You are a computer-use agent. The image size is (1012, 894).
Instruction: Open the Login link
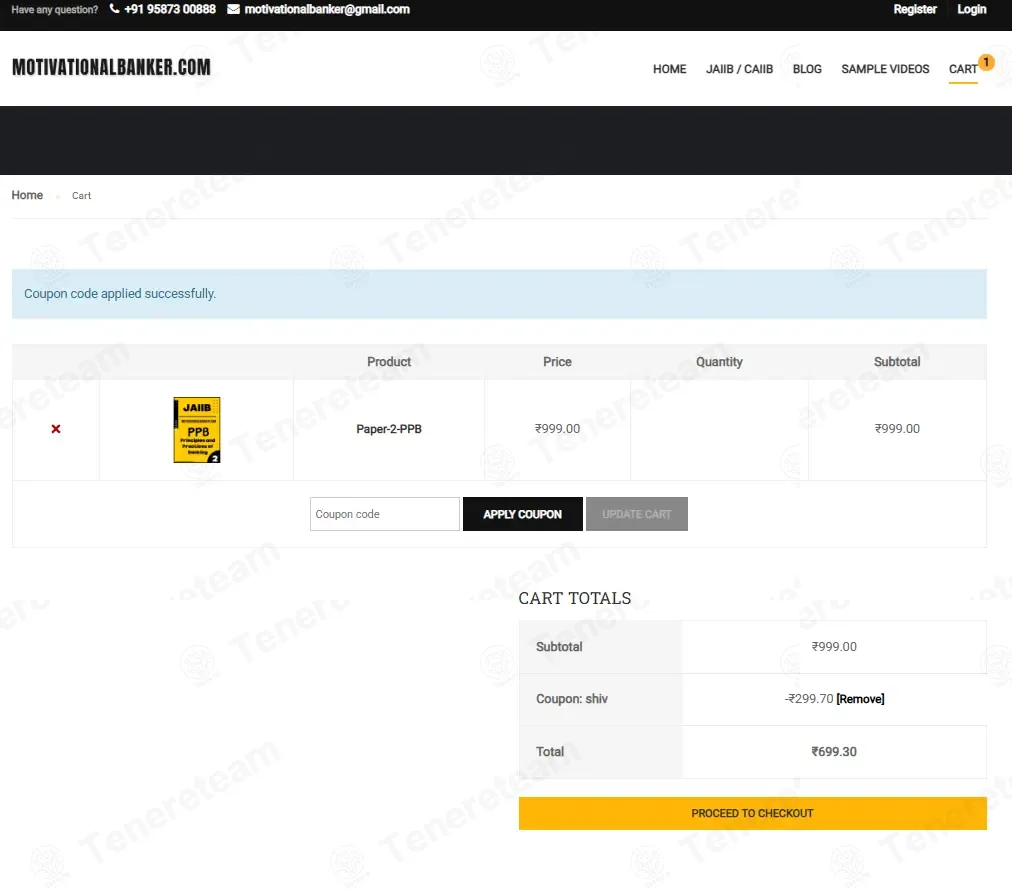(971, 9)
